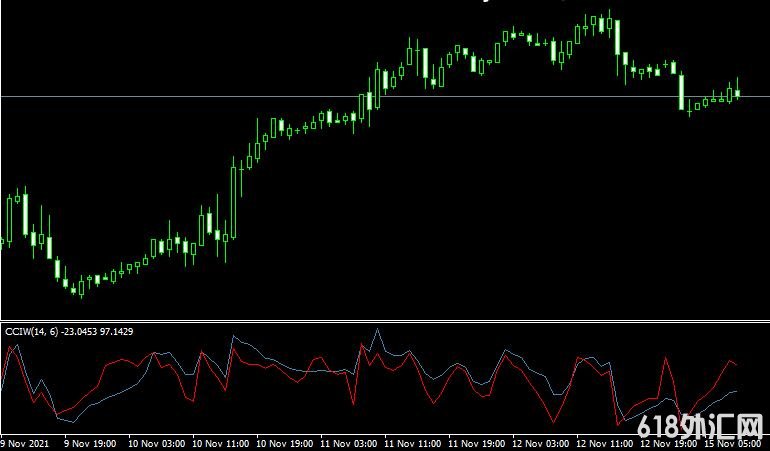Click the "9 Nov 2021" time axis label
This screenshot has height=451, width=770.
(x=25, y=443)
